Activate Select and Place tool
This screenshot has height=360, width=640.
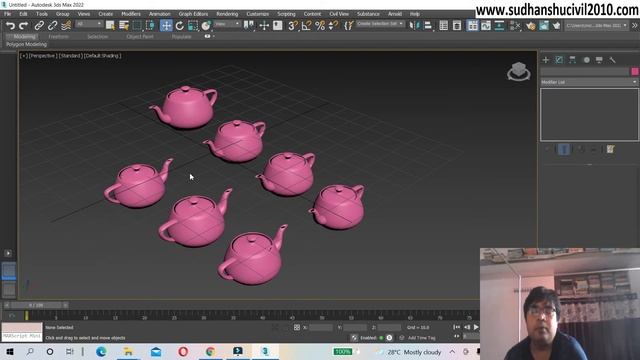(206, 26)
